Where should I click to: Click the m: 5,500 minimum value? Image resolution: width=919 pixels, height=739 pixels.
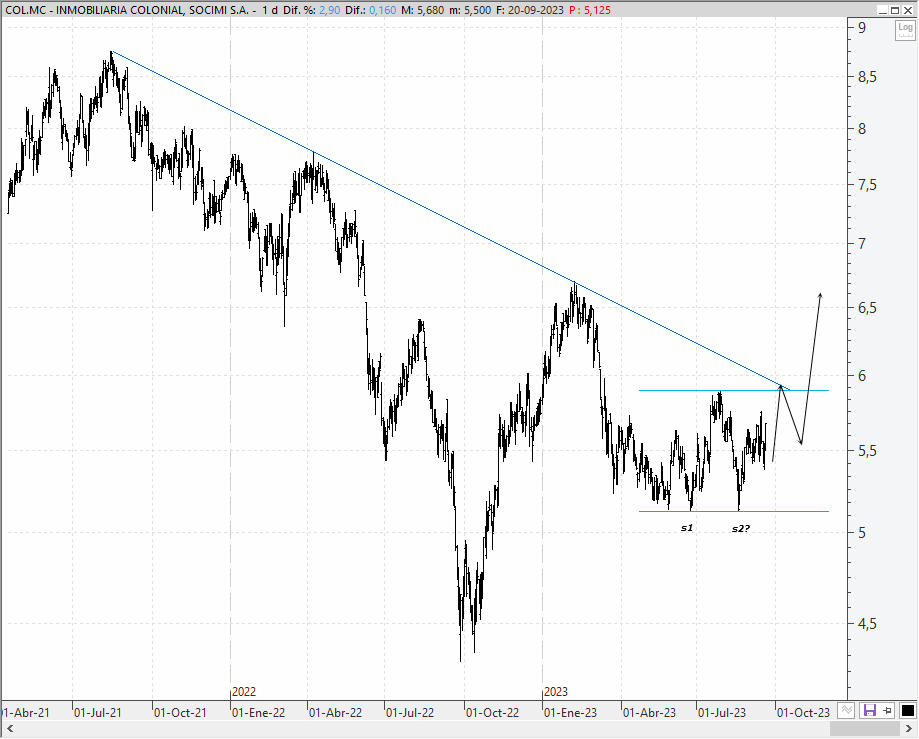pyautogui.click(x=470, y=10)
